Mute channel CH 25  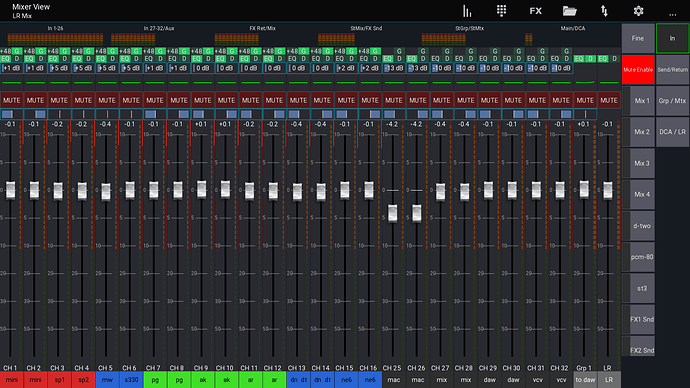pos(393,100)
